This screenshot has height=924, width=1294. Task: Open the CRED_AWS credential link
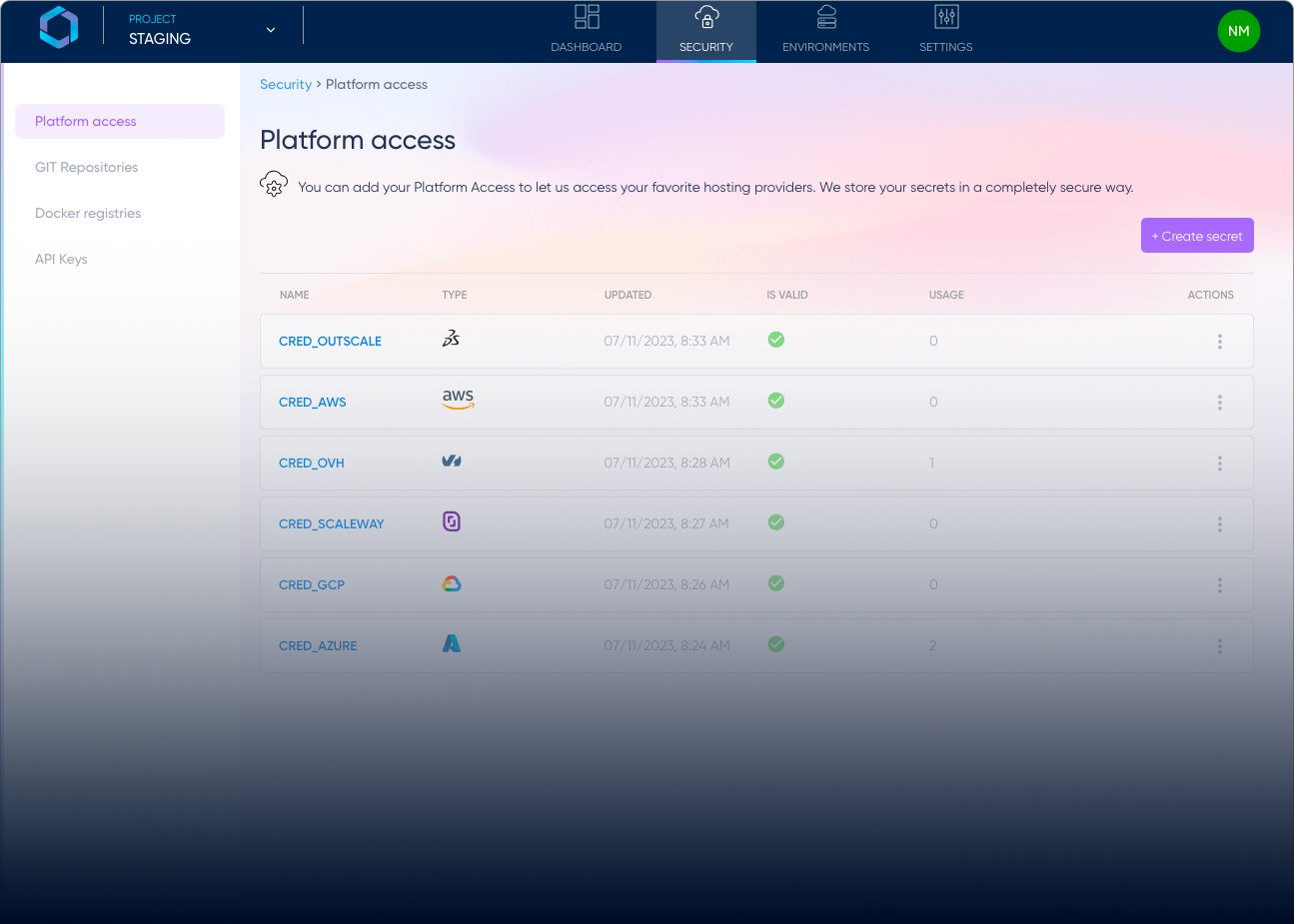coord(312,402)
